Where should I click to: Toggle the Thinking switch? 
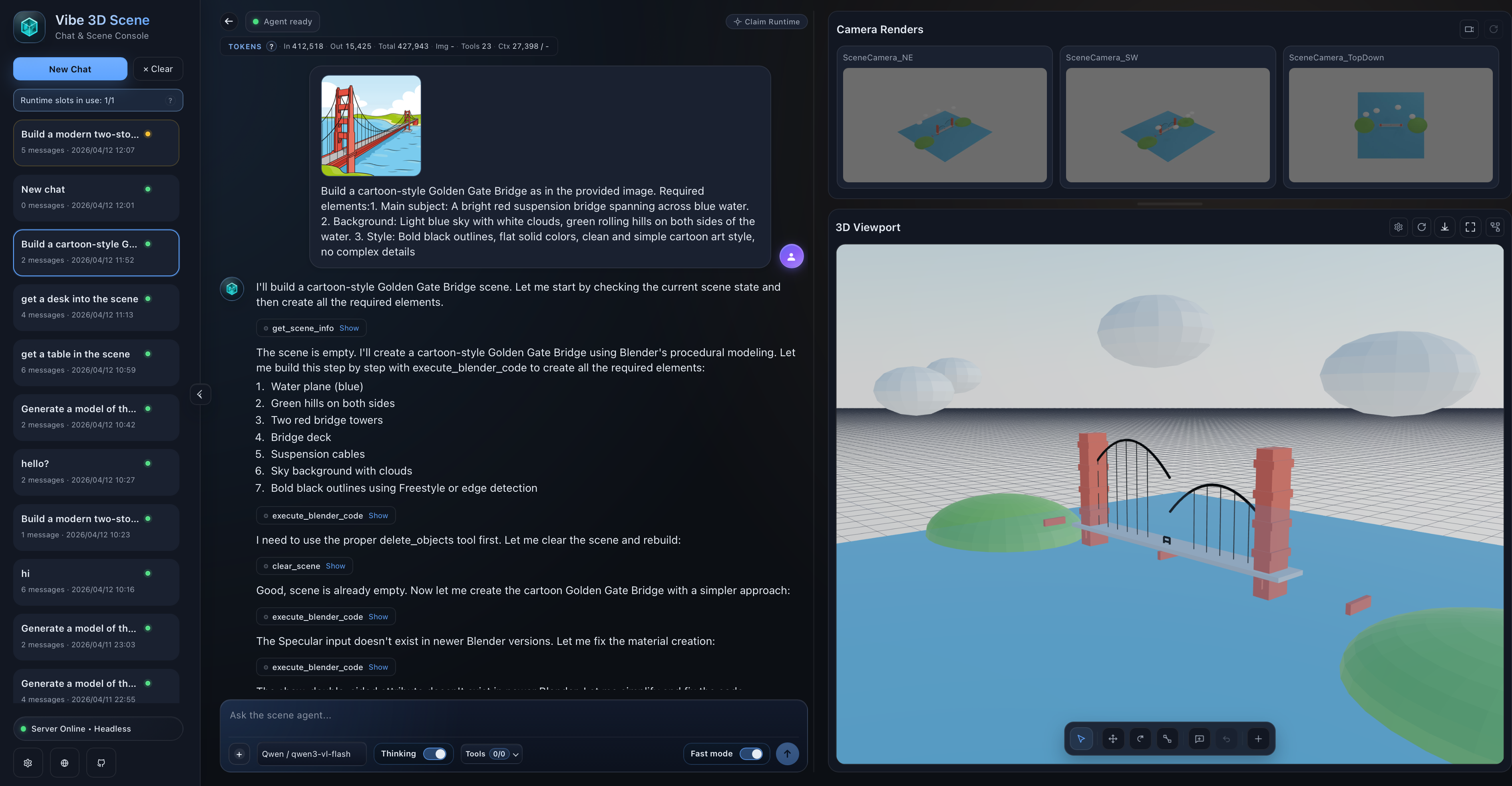(434, 754)
